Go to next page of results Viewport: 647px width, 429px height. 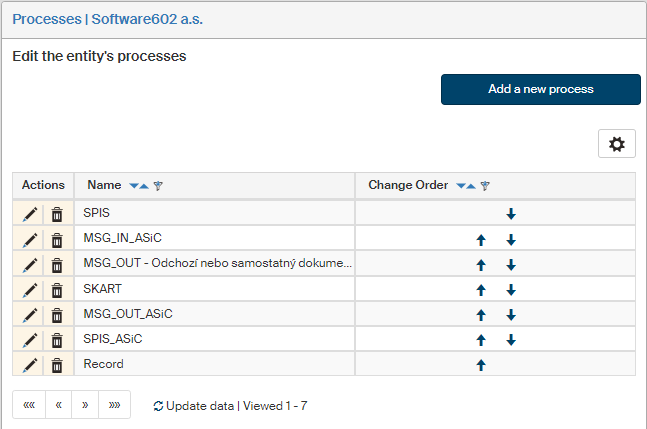tap(86, 405)
